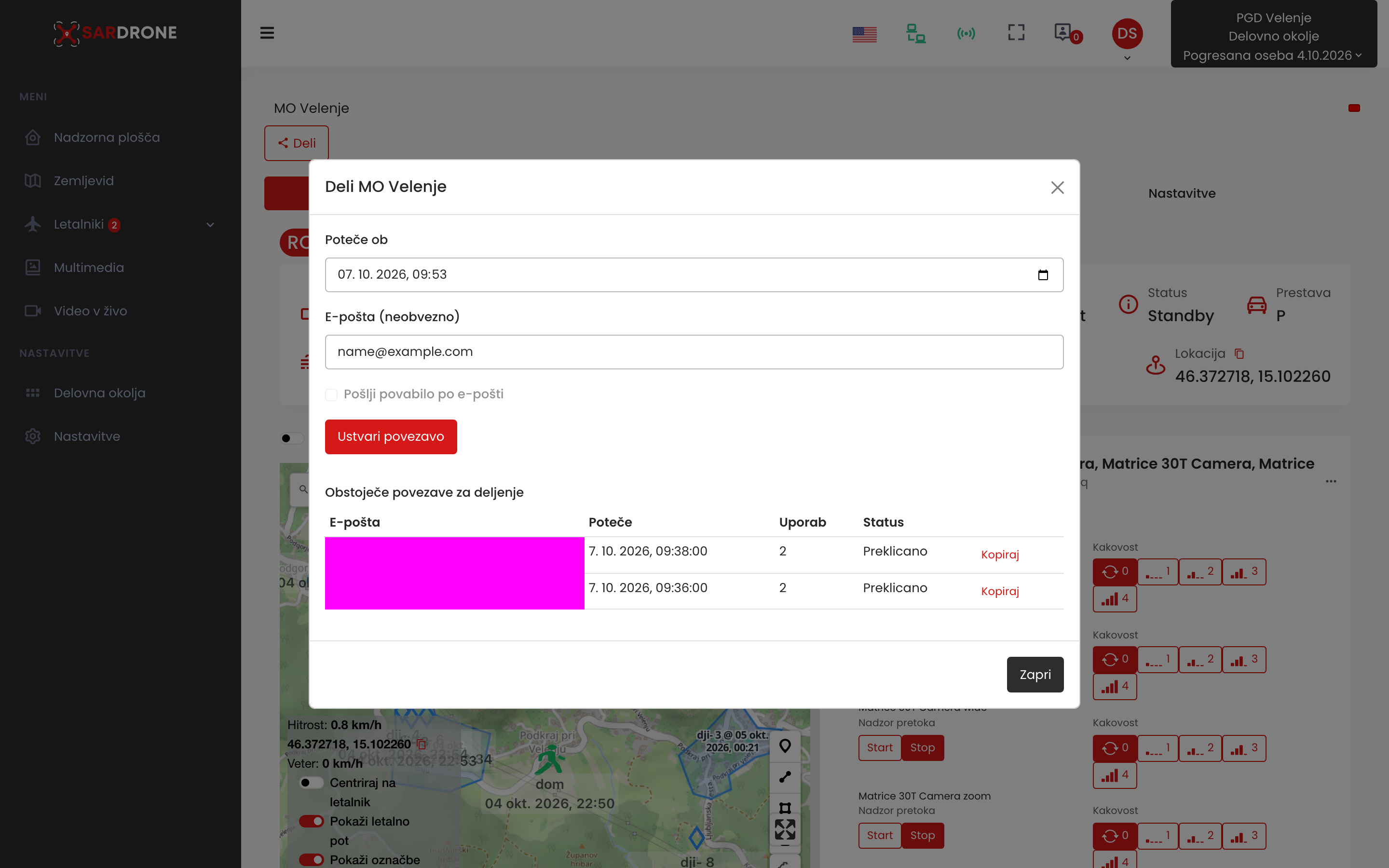Image resolution: width=1389 pixels, height=868 pixels.
Task: Click the Poteče ob date-time field
Action: 694,275
